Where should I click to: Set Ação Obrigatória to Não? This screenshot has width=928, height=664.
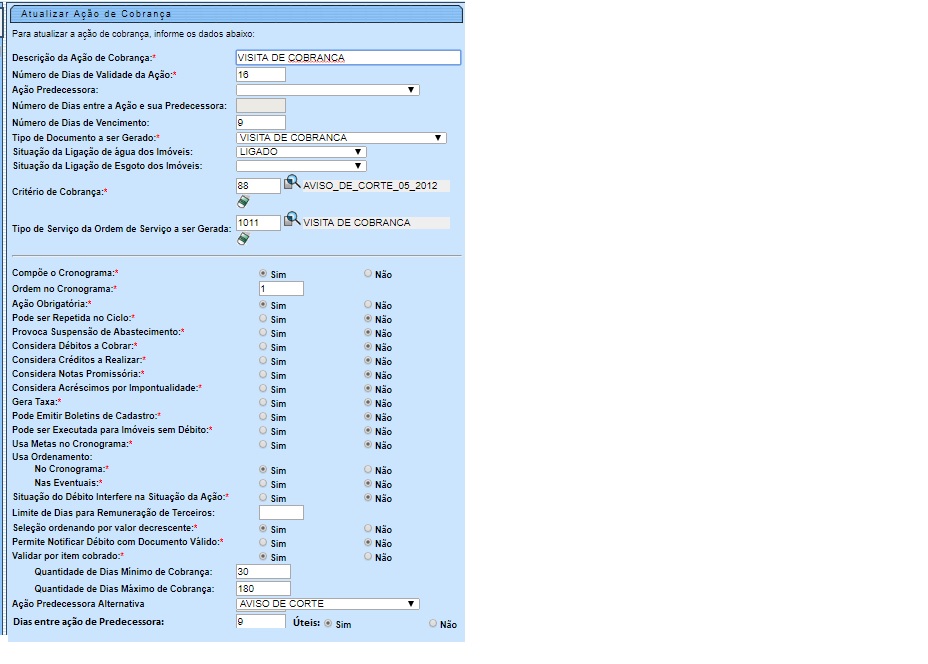point(368,305)
